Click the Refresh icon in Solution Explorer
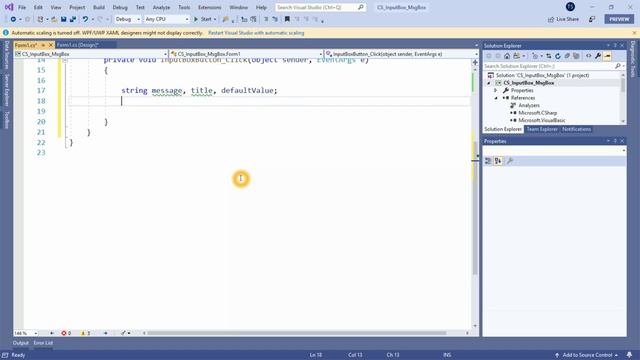 (x=558, y=56)
